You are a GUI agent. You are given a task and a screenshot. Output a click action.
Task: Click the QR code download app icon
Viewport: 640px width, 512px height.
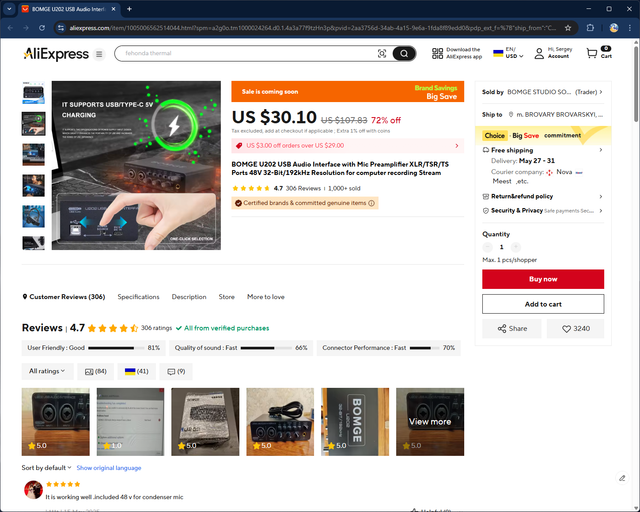(x=437, y=53)
